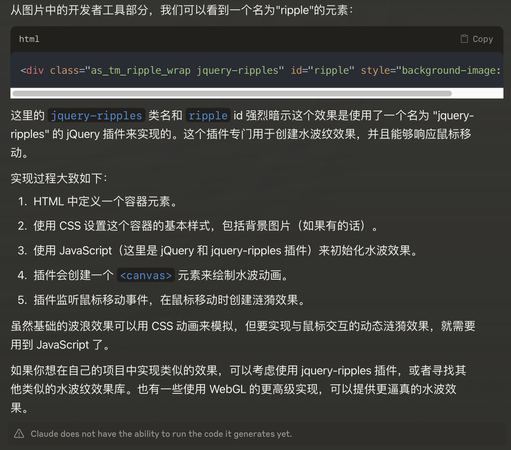Click the div code line in block
This screenshot has width=511, height=450.
(260, 70)
